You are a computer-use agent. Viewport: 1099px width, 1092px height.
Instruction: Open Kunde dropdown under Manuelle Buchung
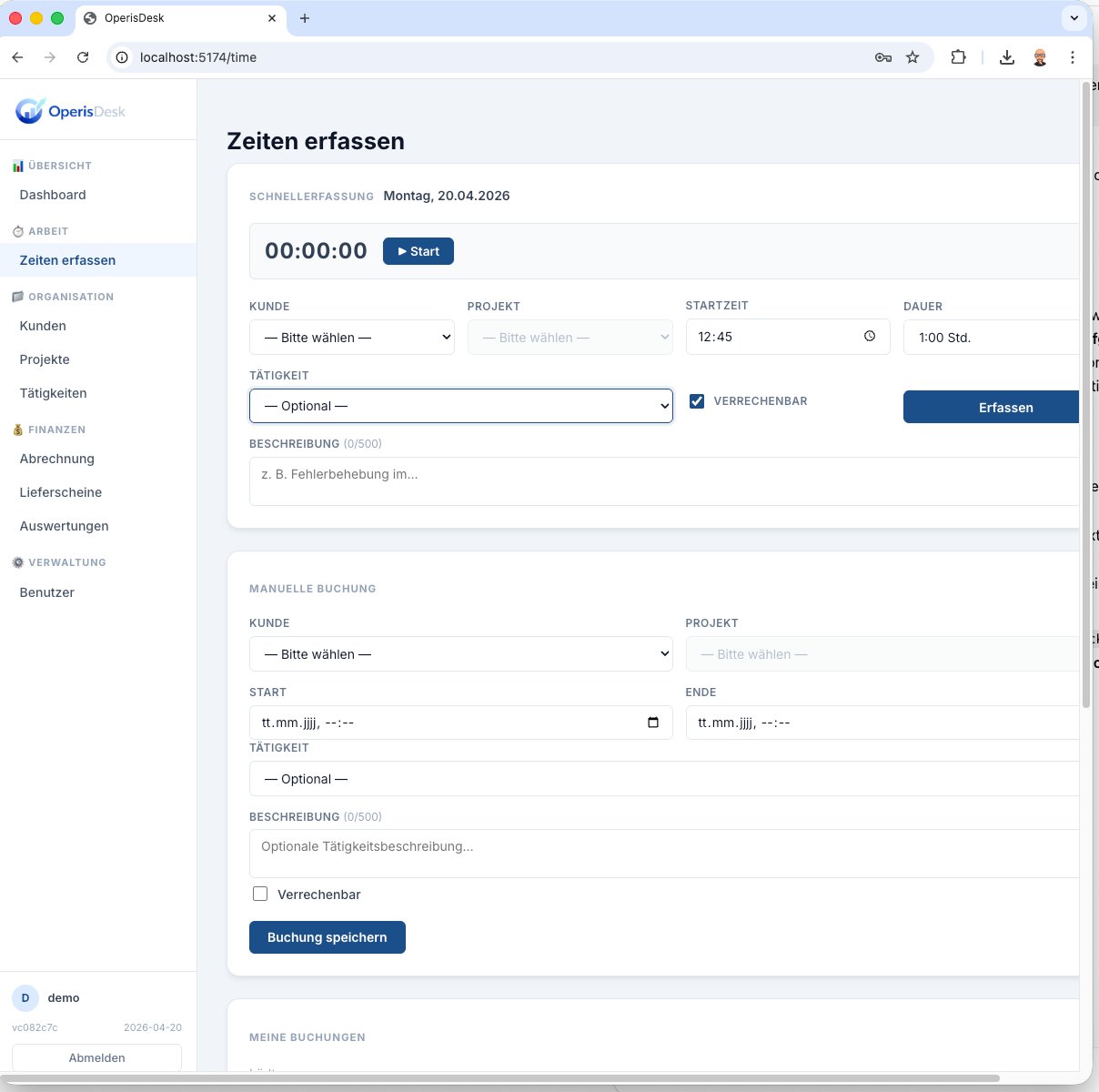pyautogui.click(x=460, y=654)
